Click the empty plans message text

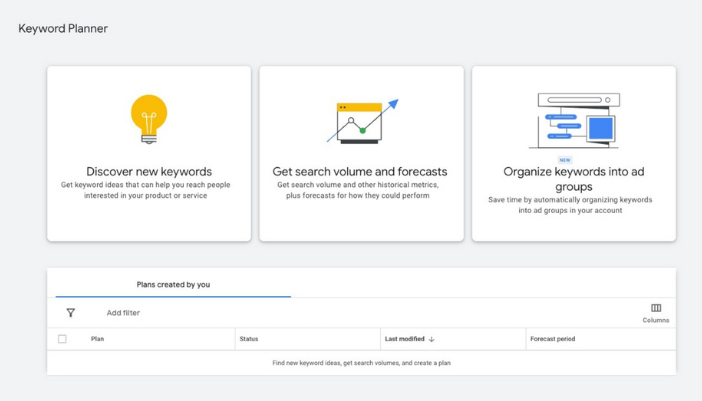point(361,363)
